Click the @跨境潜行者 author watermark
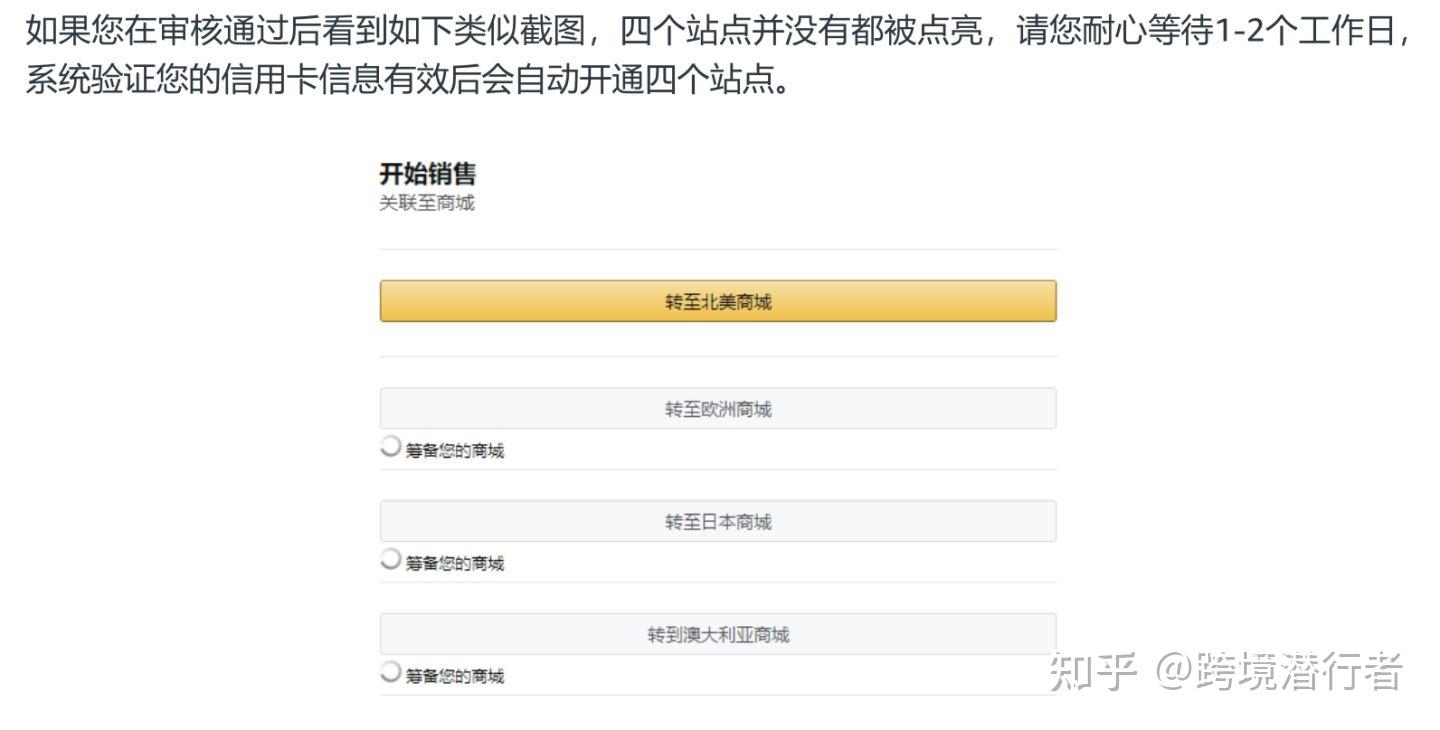Viewport: 1440px width, 730px height. coord(1280,672)
